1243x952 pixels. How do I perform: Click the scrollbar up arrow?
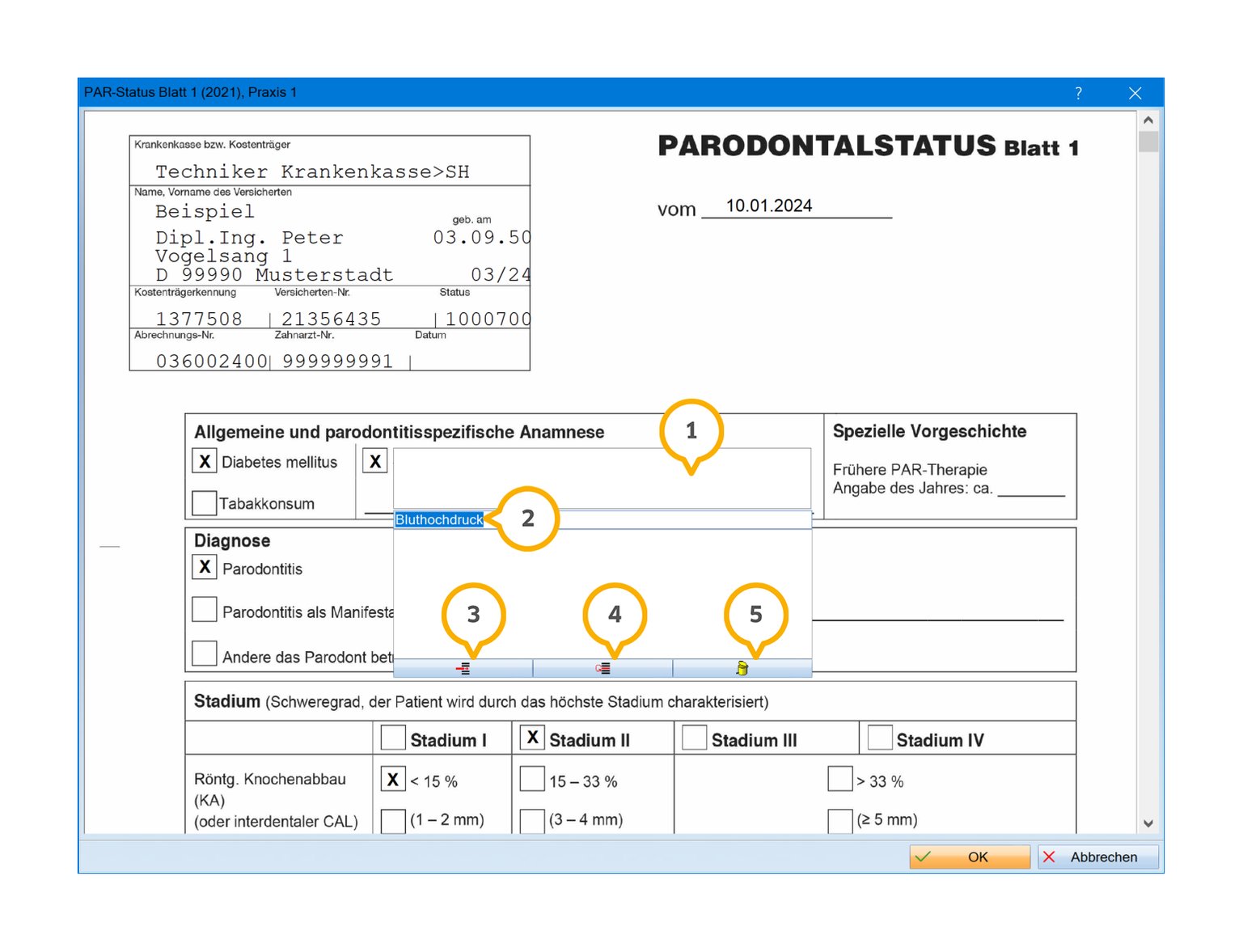[x=1148, y=120]
